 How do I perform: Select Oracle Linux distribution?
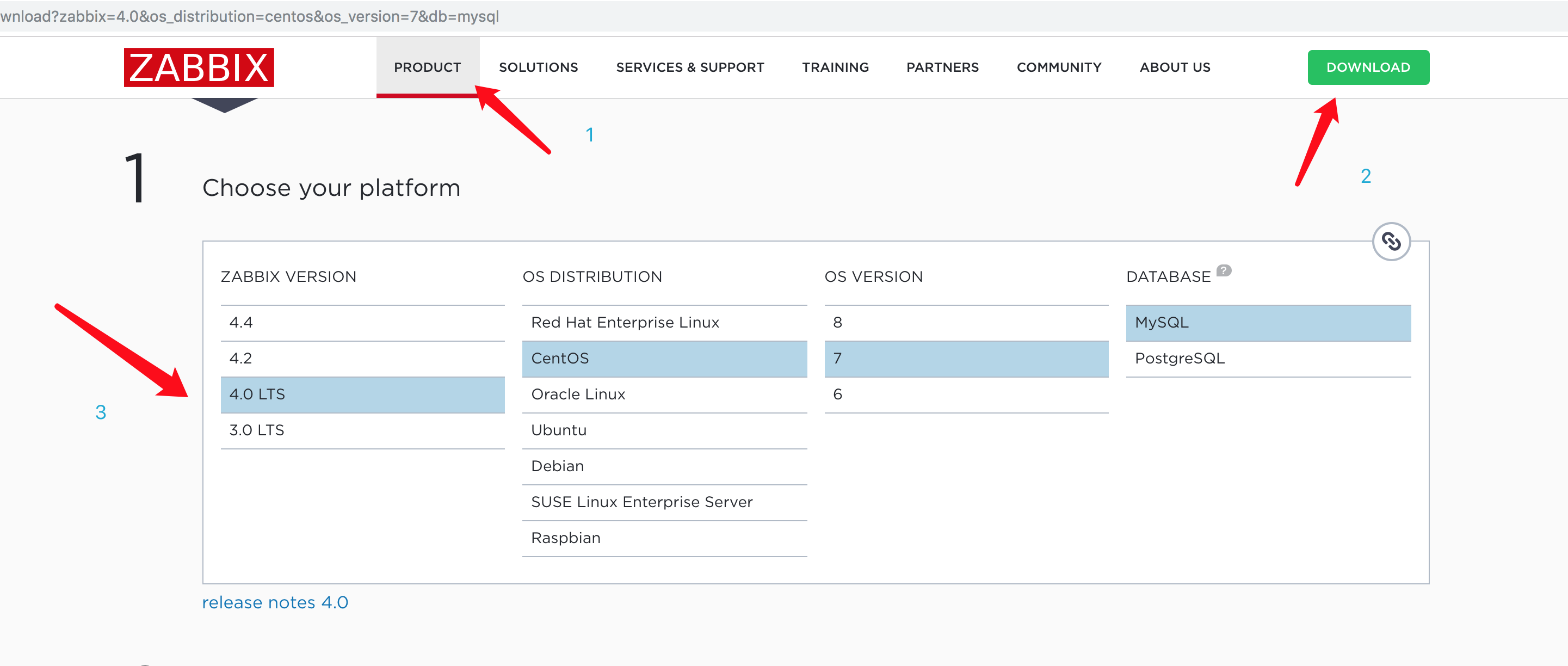click(x=664, y=394)
